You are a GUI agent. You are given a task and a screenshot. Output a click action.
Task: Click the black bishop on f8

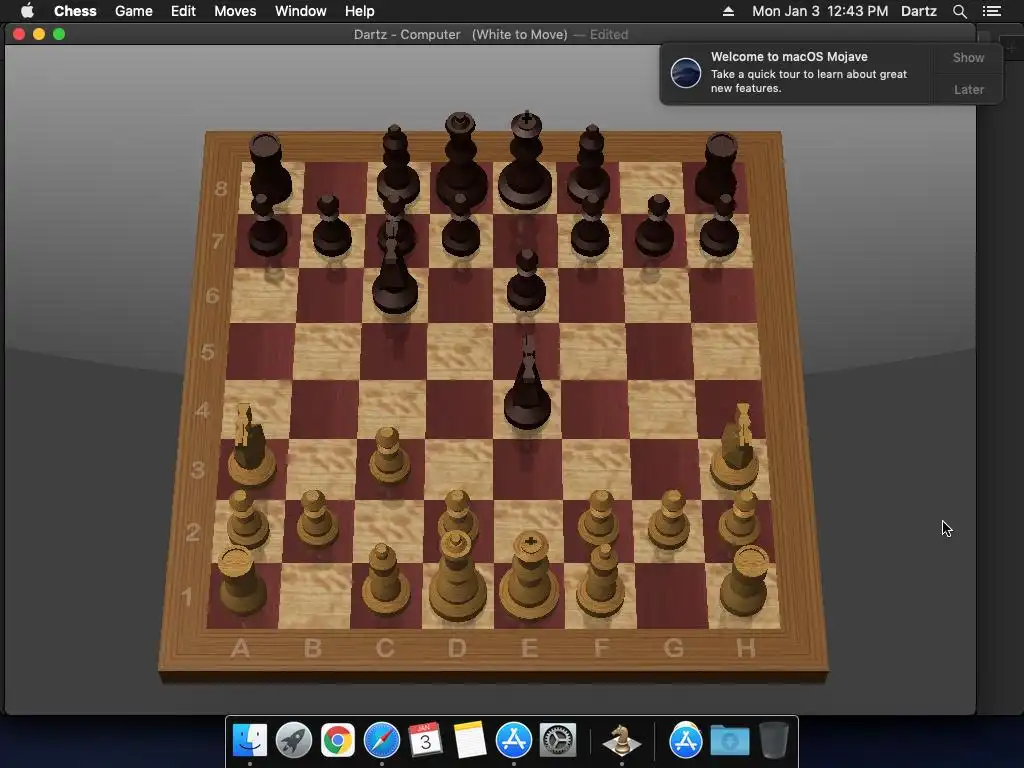pyautogui.click(x=590, y=165)
